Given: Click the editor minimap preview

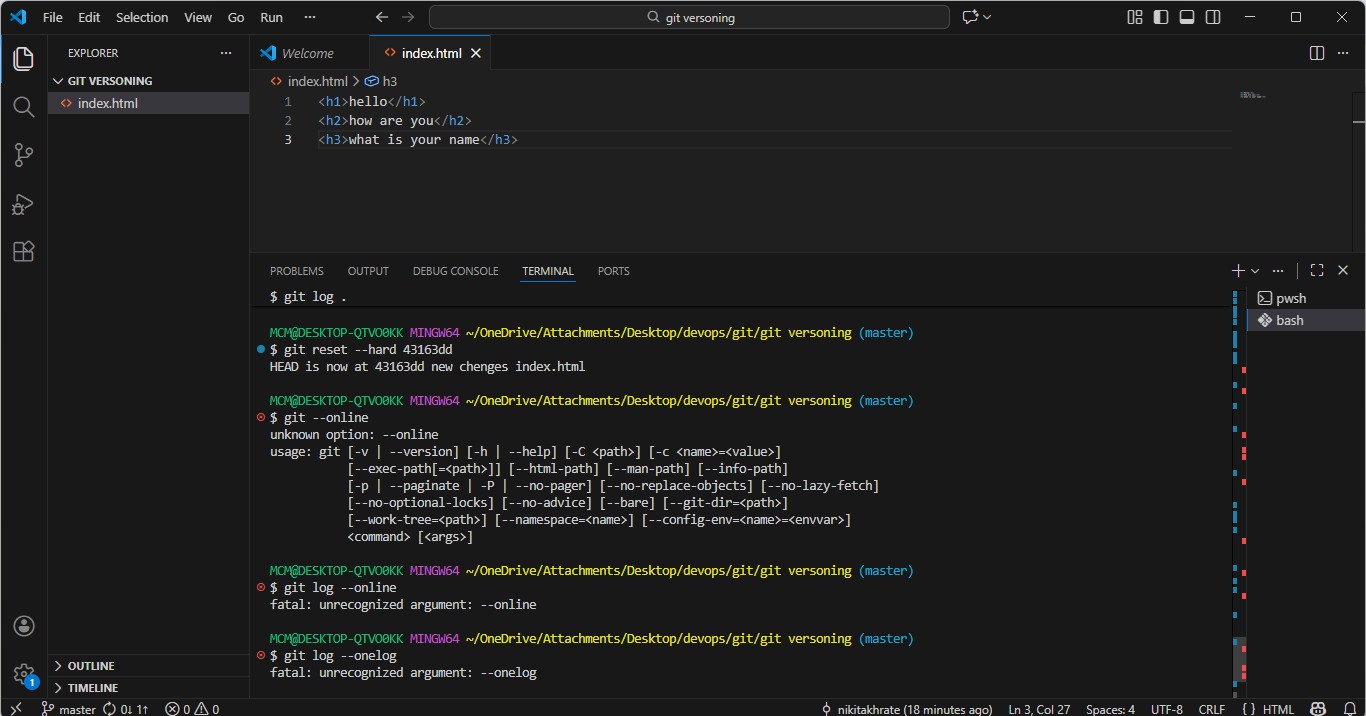Looking at the screenshot, I should 1252,96.
